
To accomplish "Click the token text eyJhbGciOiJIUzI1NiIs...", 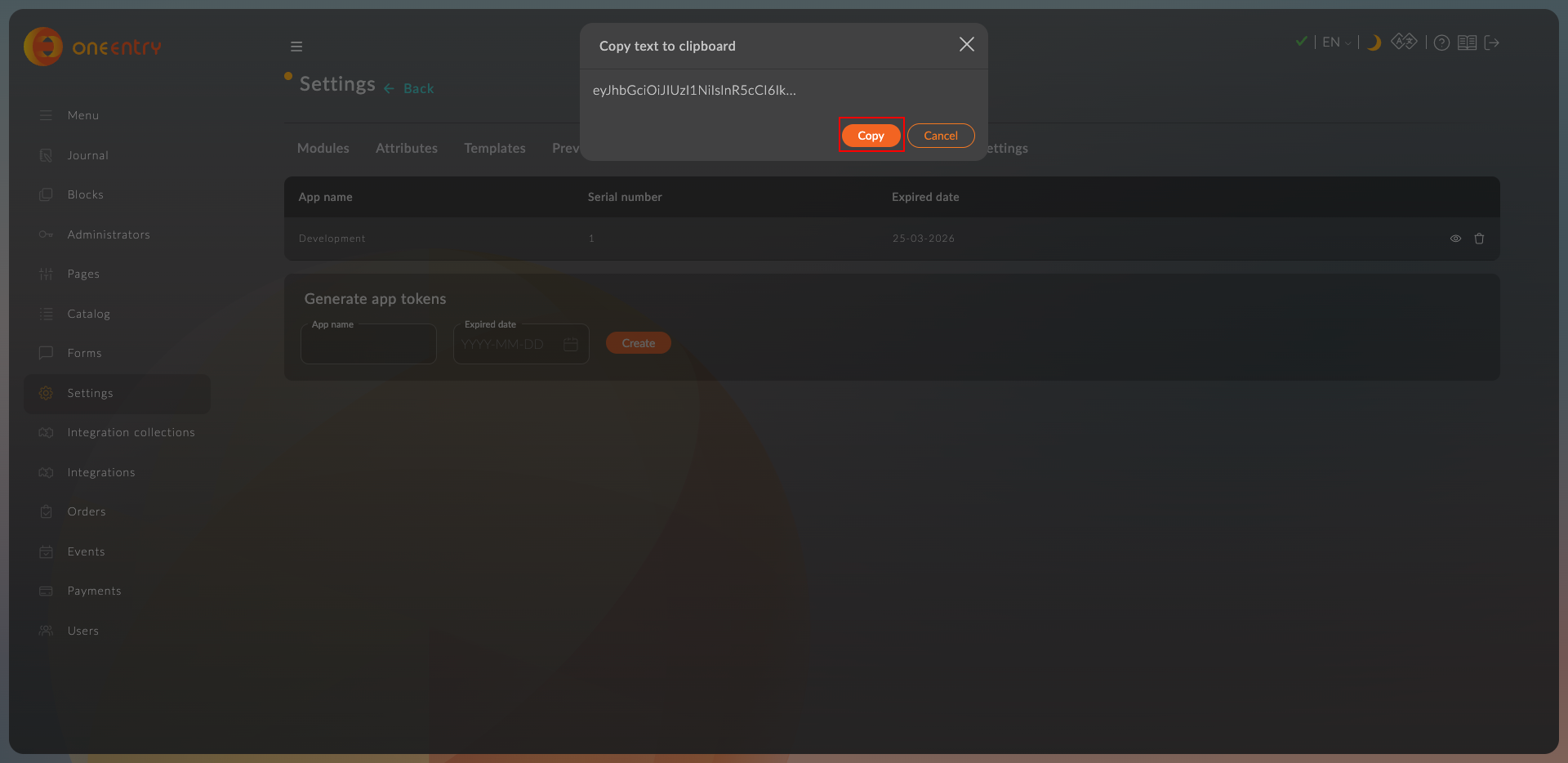I will coord(694,90).
